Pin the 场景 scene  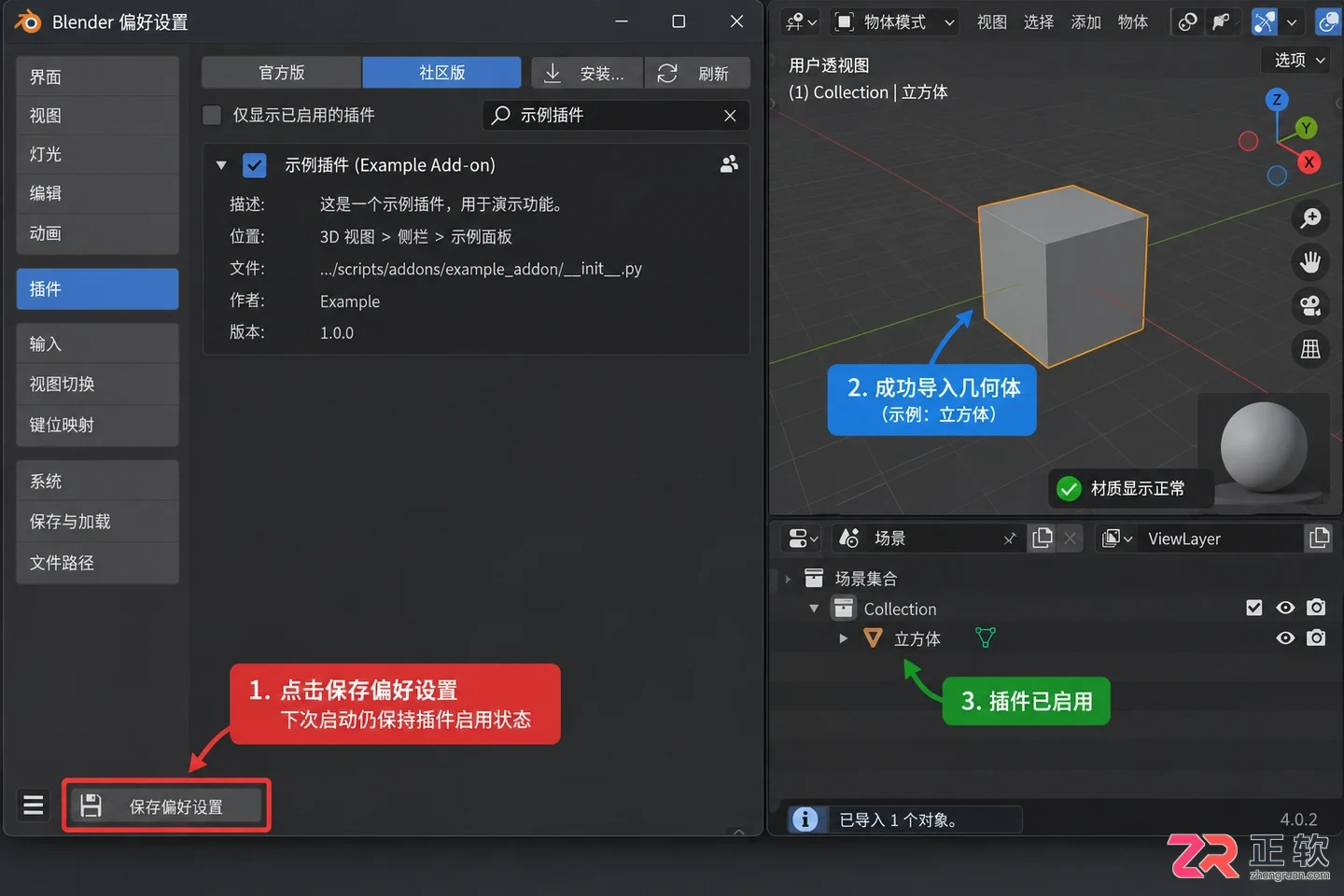[x=1010, y=539]
